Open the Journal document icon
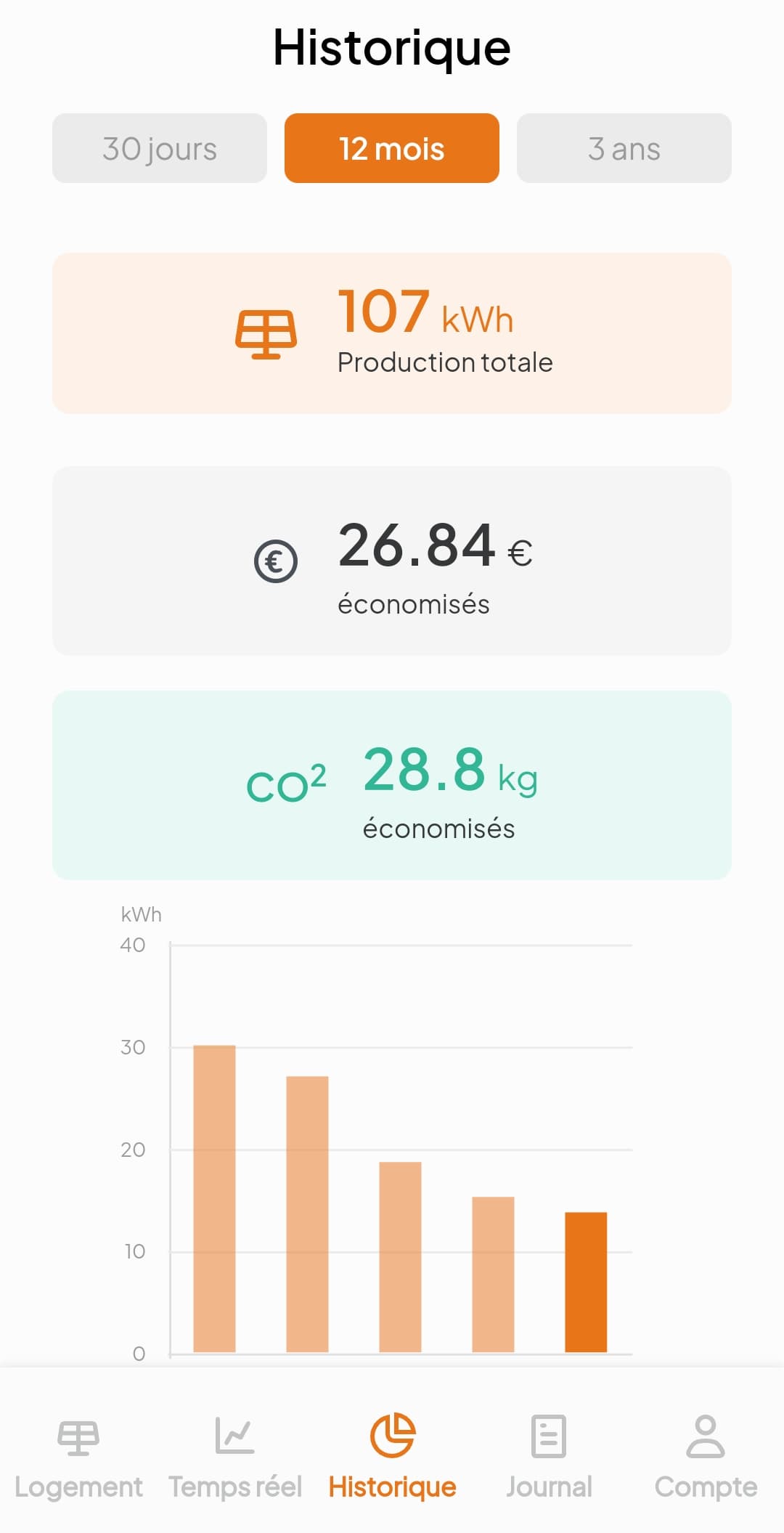This screenshot has width=784, height=1533. coord(549,1436)
